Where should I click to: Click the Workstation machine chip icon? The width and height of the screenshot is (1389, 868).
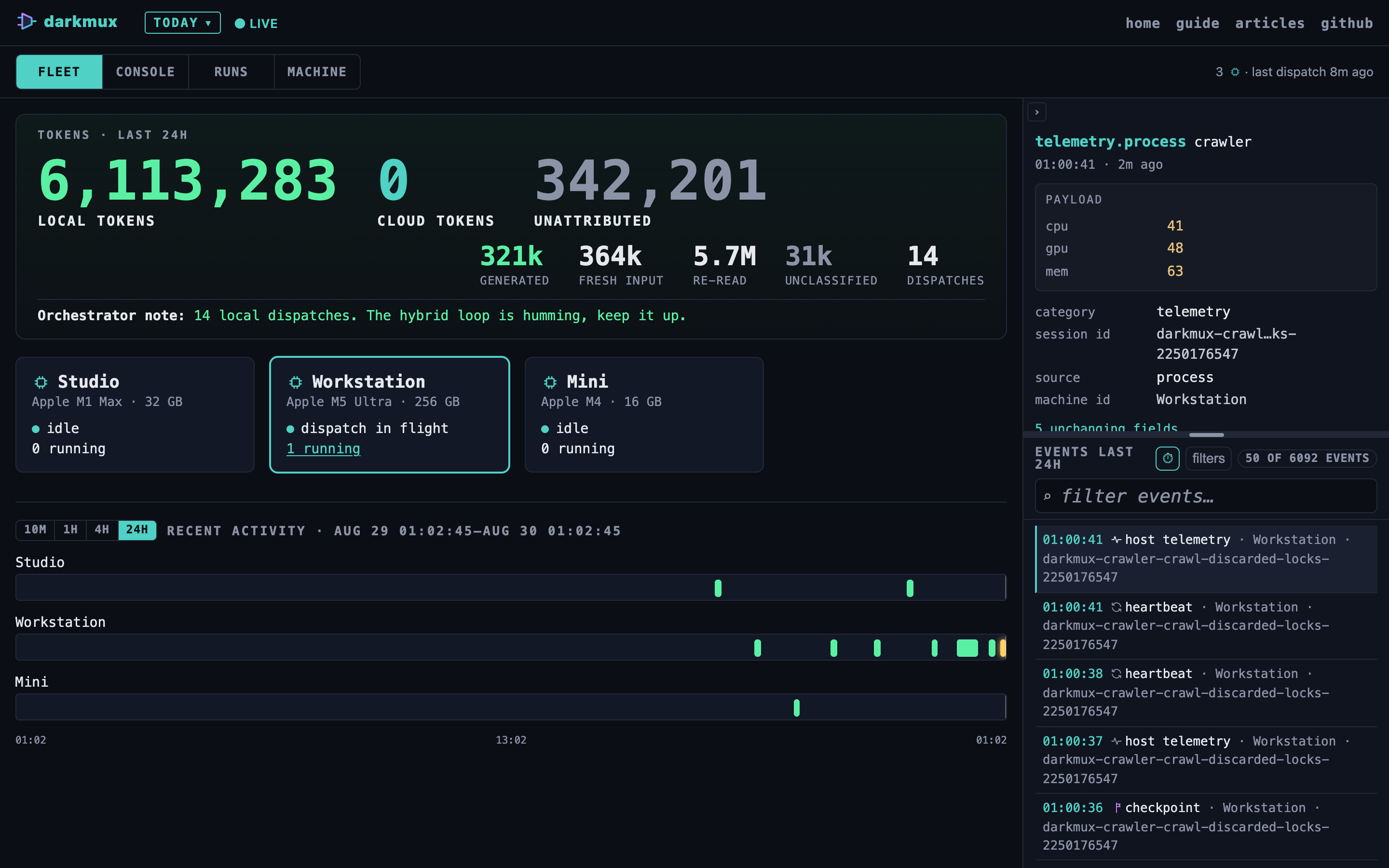pos(295,382)
